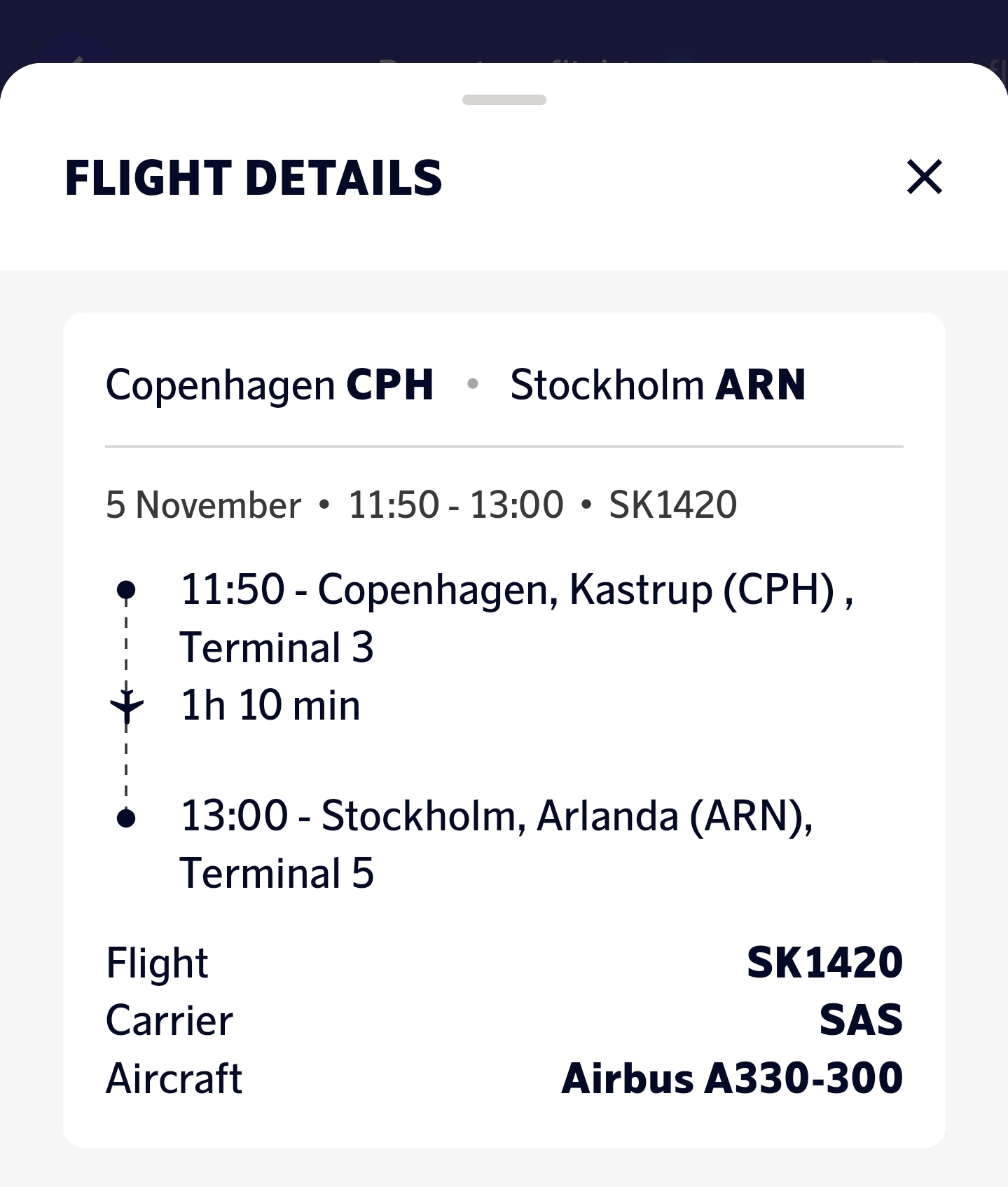Select the Stockholm ARN destination label

tap(658, 385)
